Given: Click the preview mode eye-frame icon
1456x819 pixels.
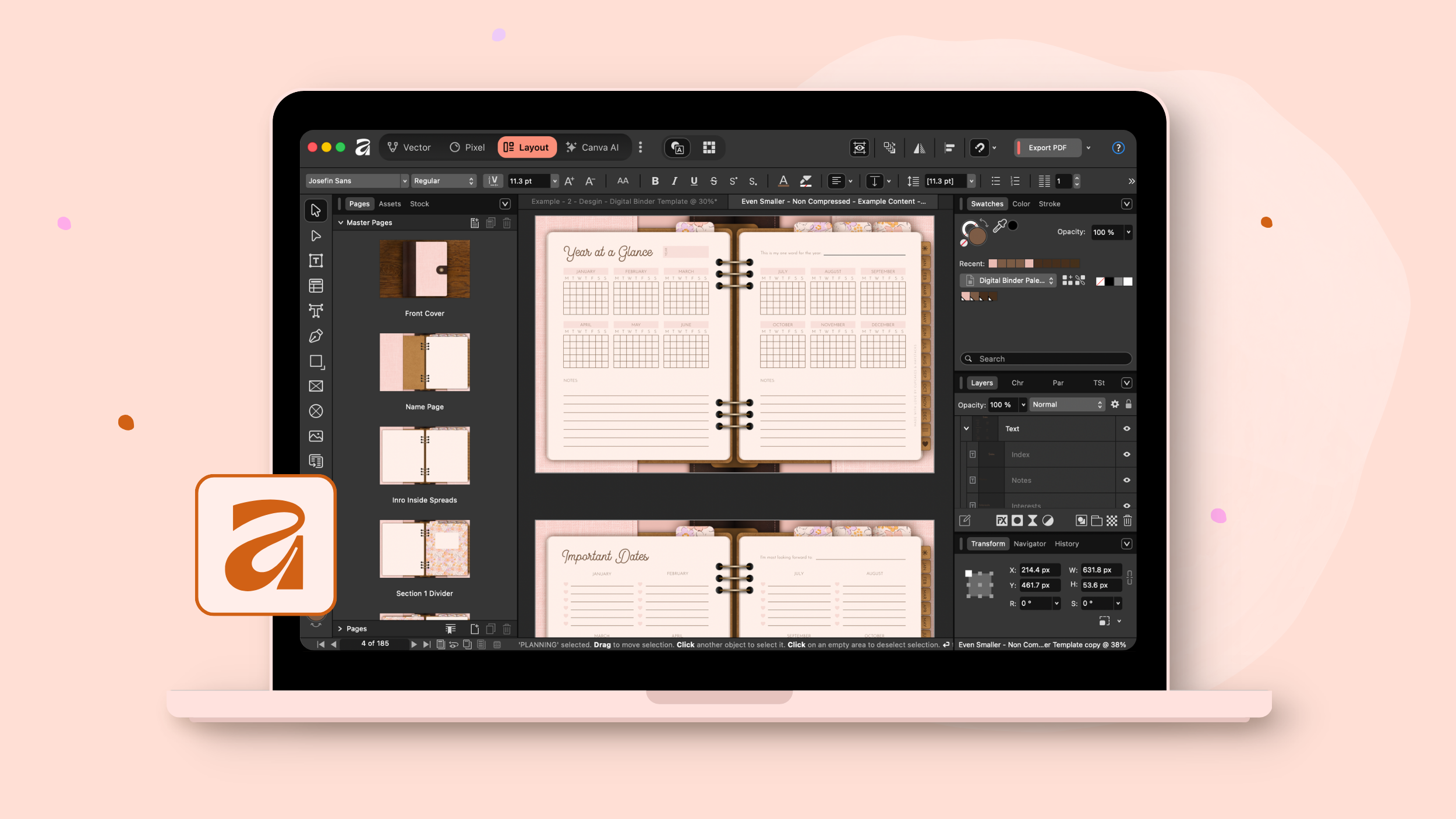Looking at the screenshot, I should tap(859, 148).
